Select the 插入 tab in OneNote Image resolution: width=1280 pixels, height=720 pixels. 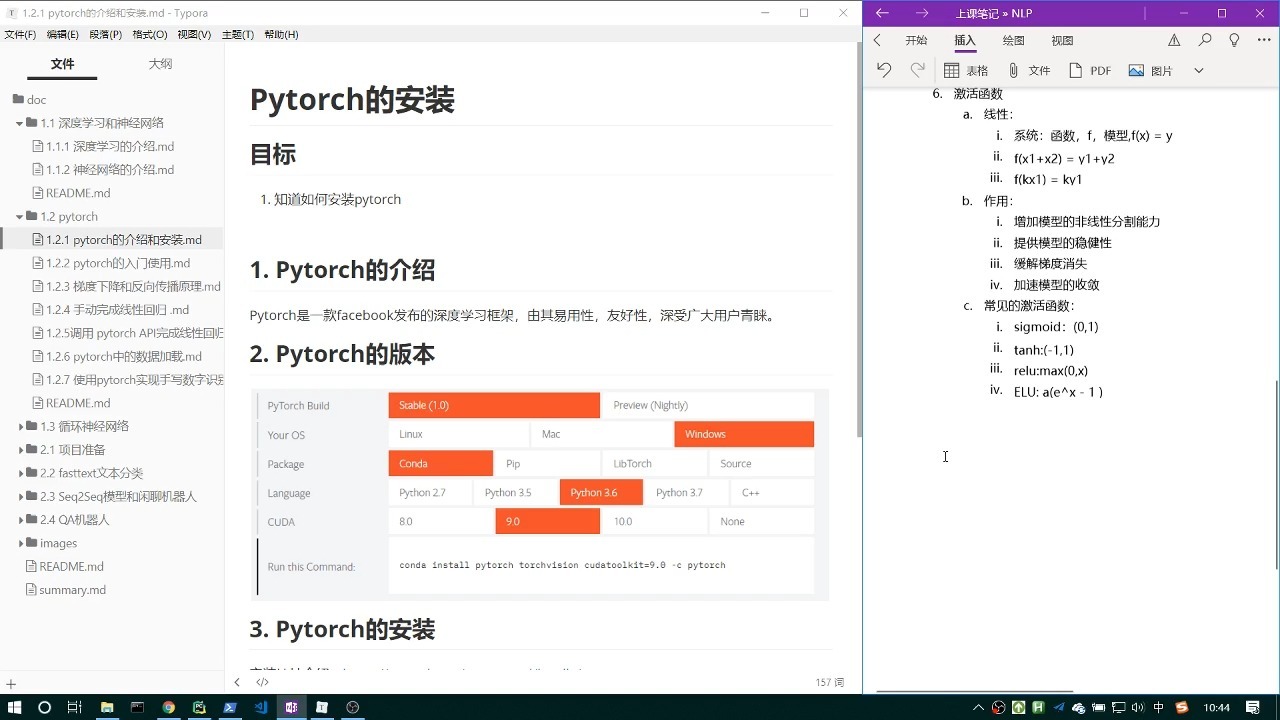(x=964, y=41)
